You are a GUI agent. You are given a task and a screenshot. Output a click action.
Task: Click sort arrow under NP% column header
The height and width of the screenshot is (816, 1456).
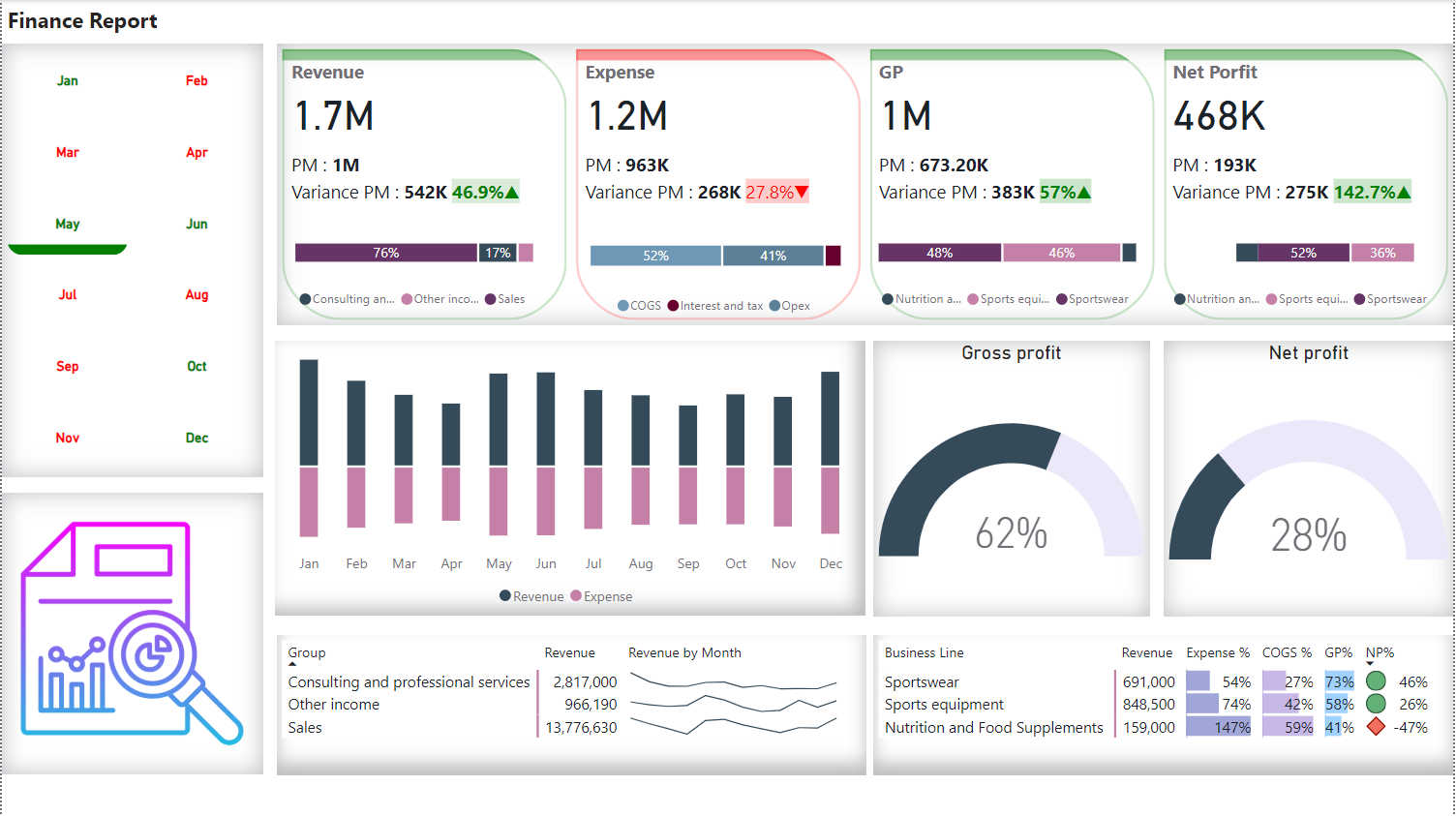click(x=1370, y=664)
